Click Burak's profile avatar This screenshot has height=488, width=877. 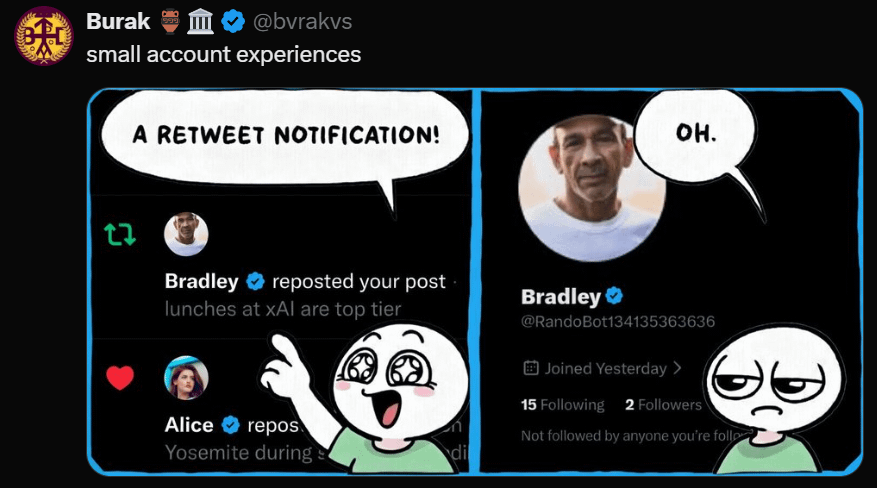[43, 36]
